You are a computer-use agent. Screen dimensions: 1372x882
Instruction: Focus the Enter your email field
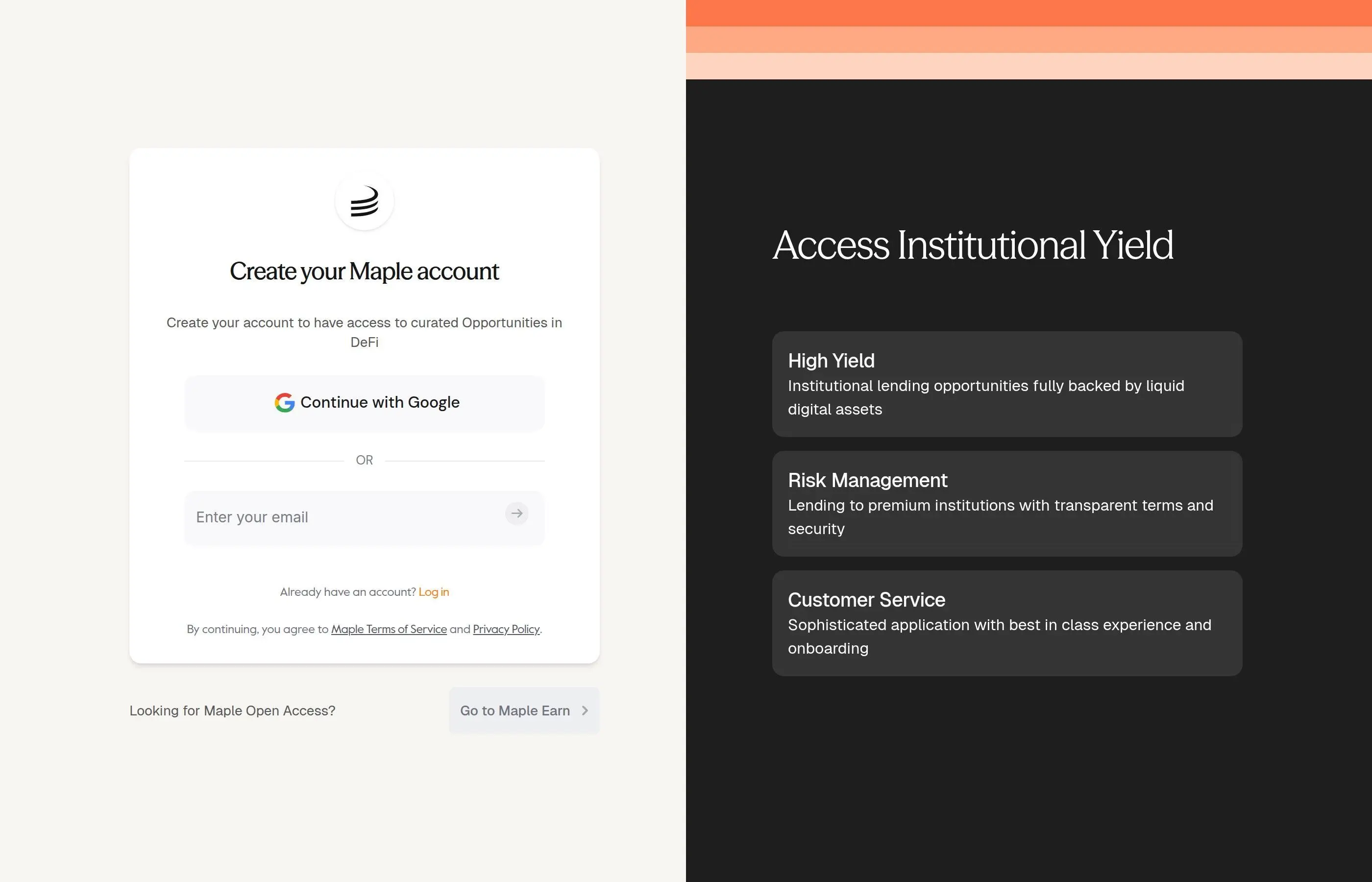click(364, 518)
